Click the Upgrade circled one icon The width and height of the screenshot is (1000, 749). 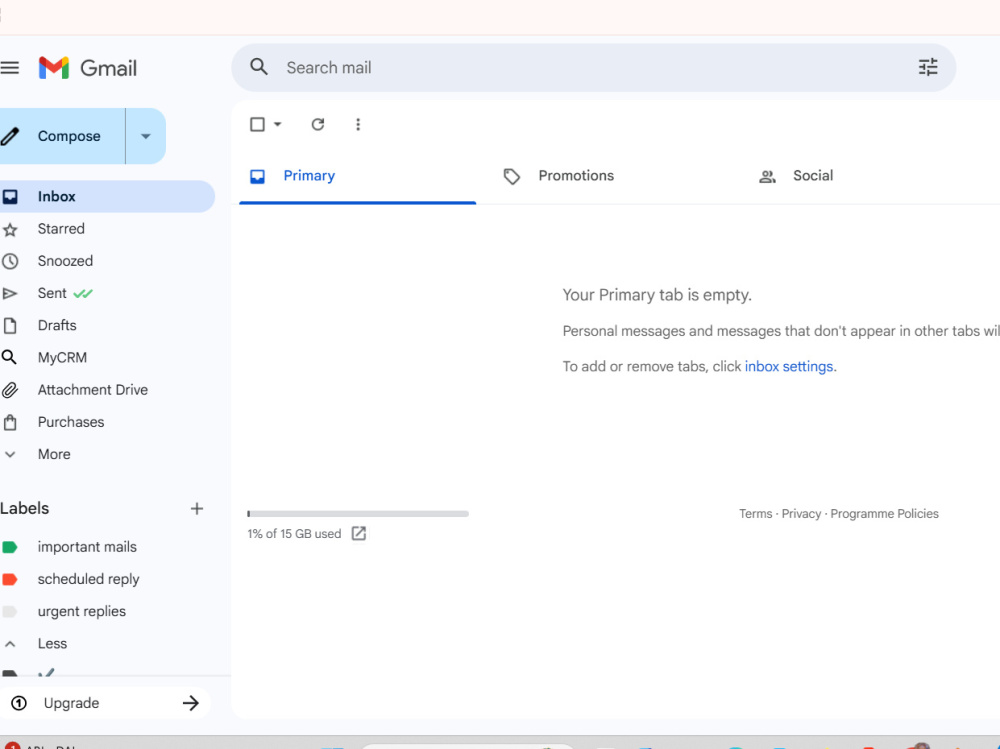(x=19, y=703)
